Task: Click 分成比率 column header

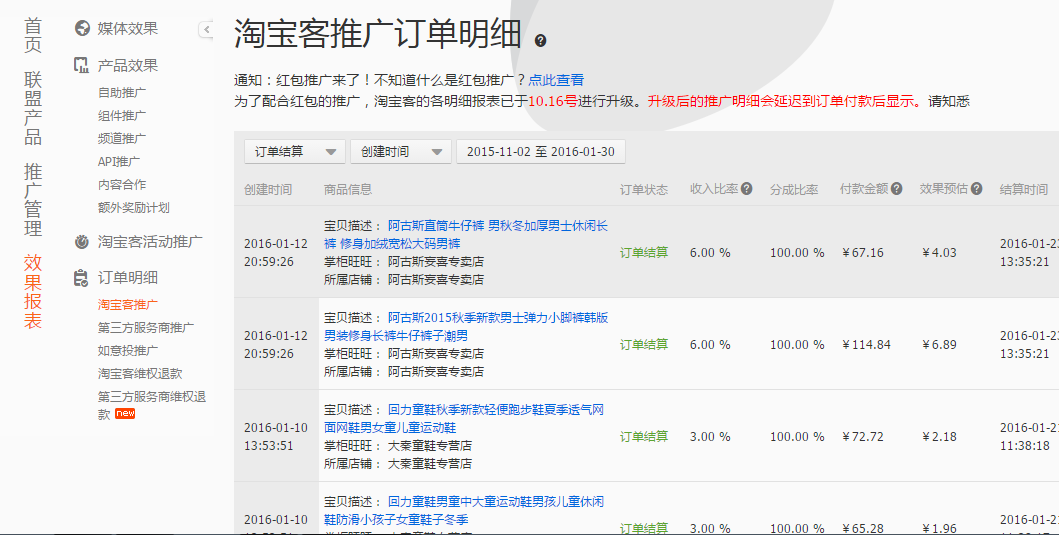Action: [794, 189]
